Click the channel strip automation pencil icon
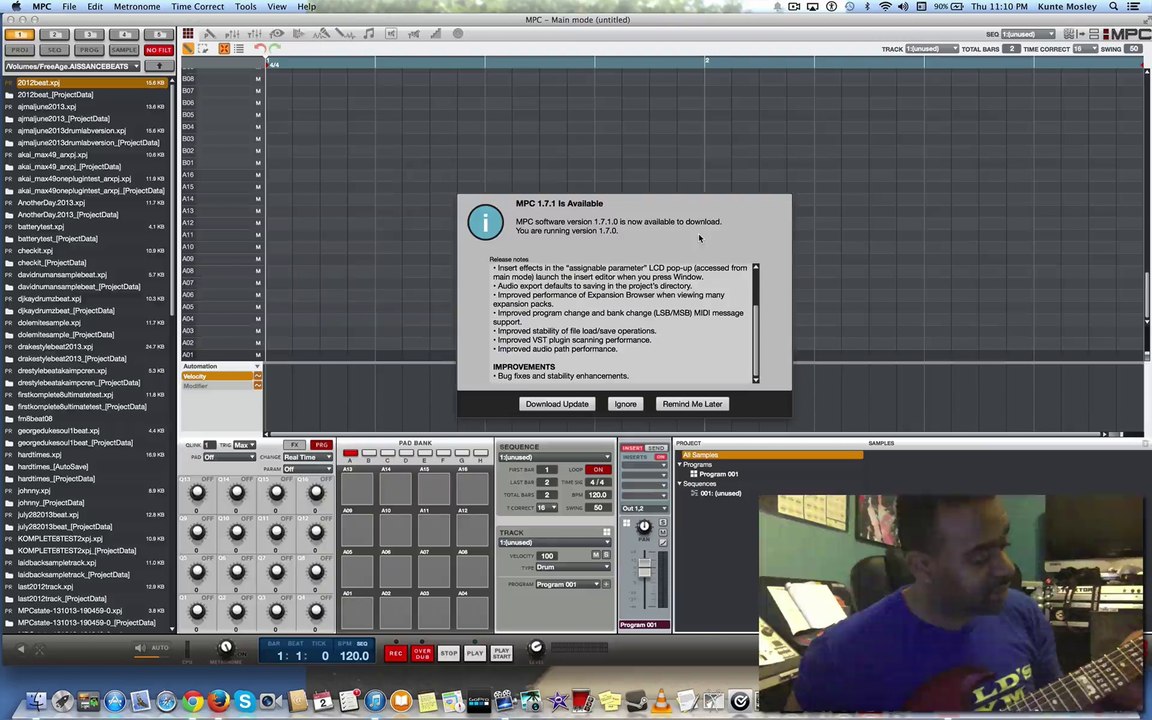 (663, 542)
